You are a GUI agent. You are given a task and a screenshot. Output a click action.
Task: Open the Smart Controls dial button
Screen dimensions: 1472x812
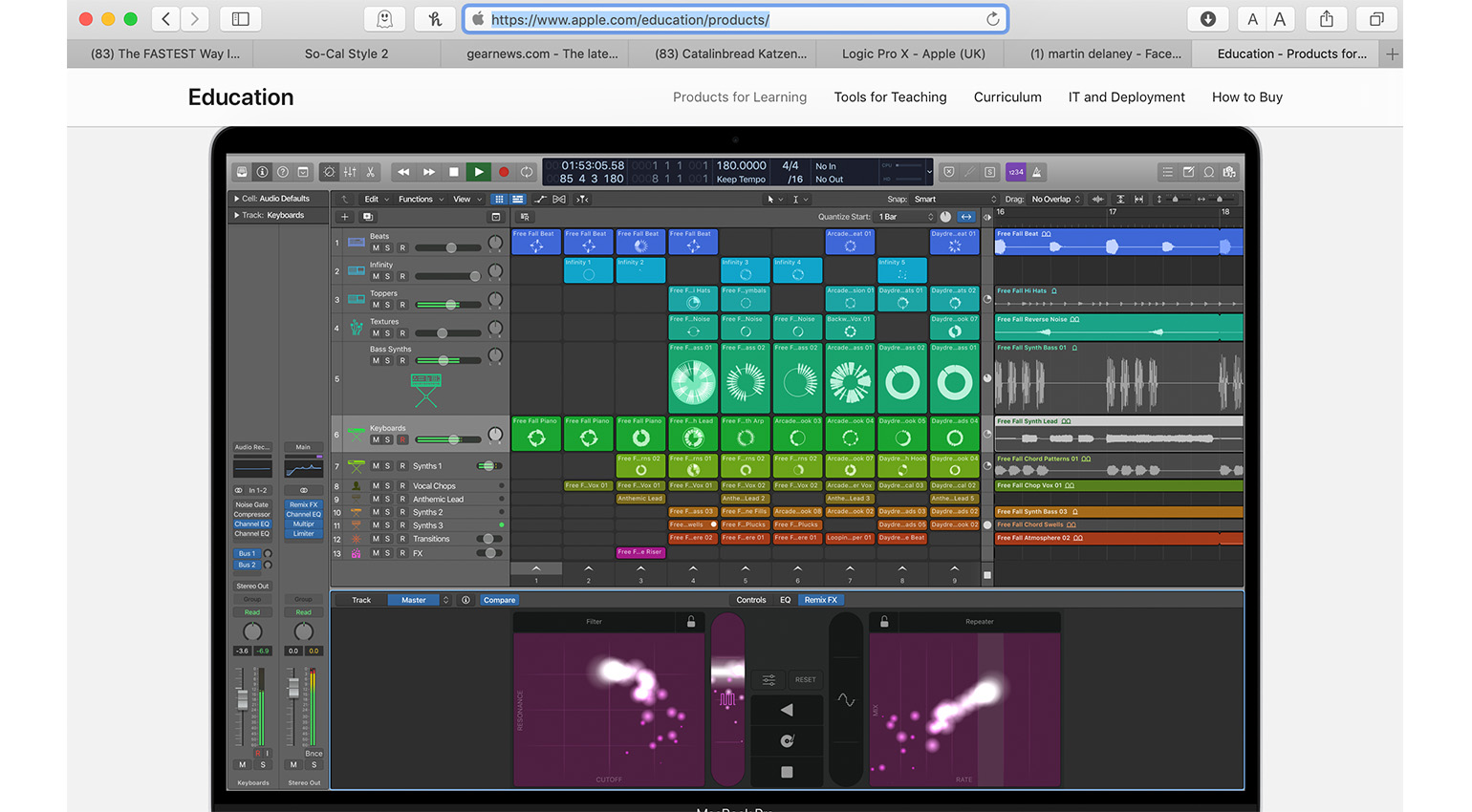click(329, 172)
